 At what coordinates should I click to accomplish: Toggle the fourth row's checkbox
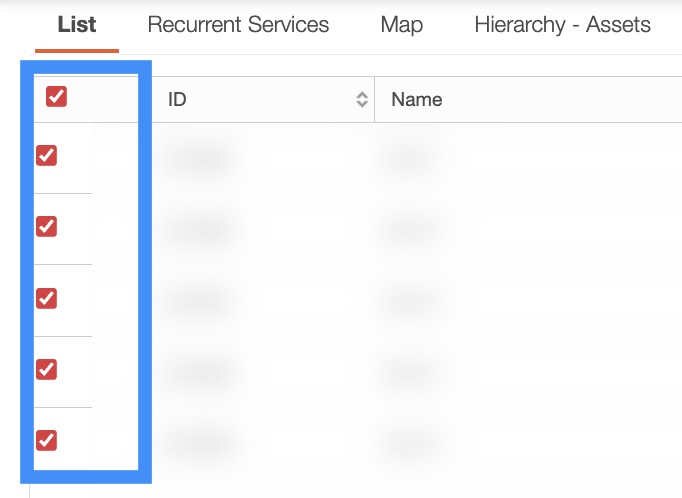[46, 369]
